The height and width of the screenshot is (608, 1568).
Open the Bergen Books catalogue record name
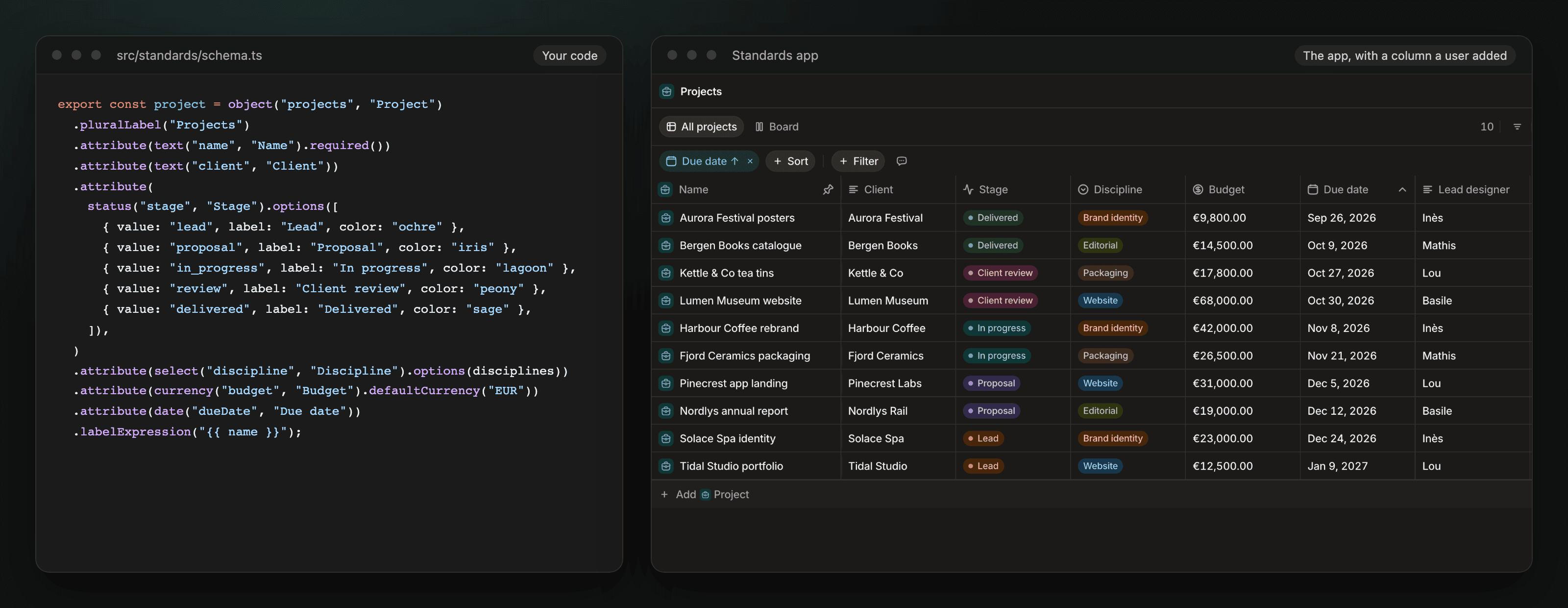pos(740,246)
